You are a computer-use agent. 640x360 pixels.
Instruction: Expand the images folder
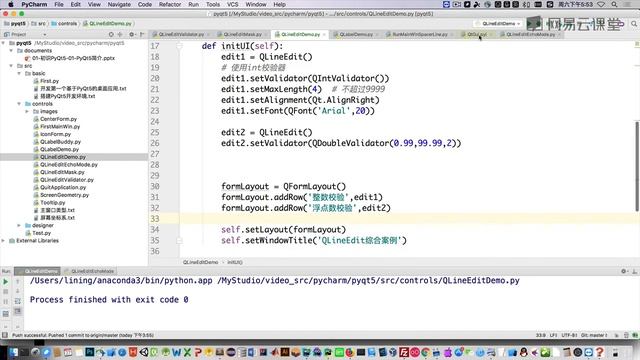click(27, 111)
